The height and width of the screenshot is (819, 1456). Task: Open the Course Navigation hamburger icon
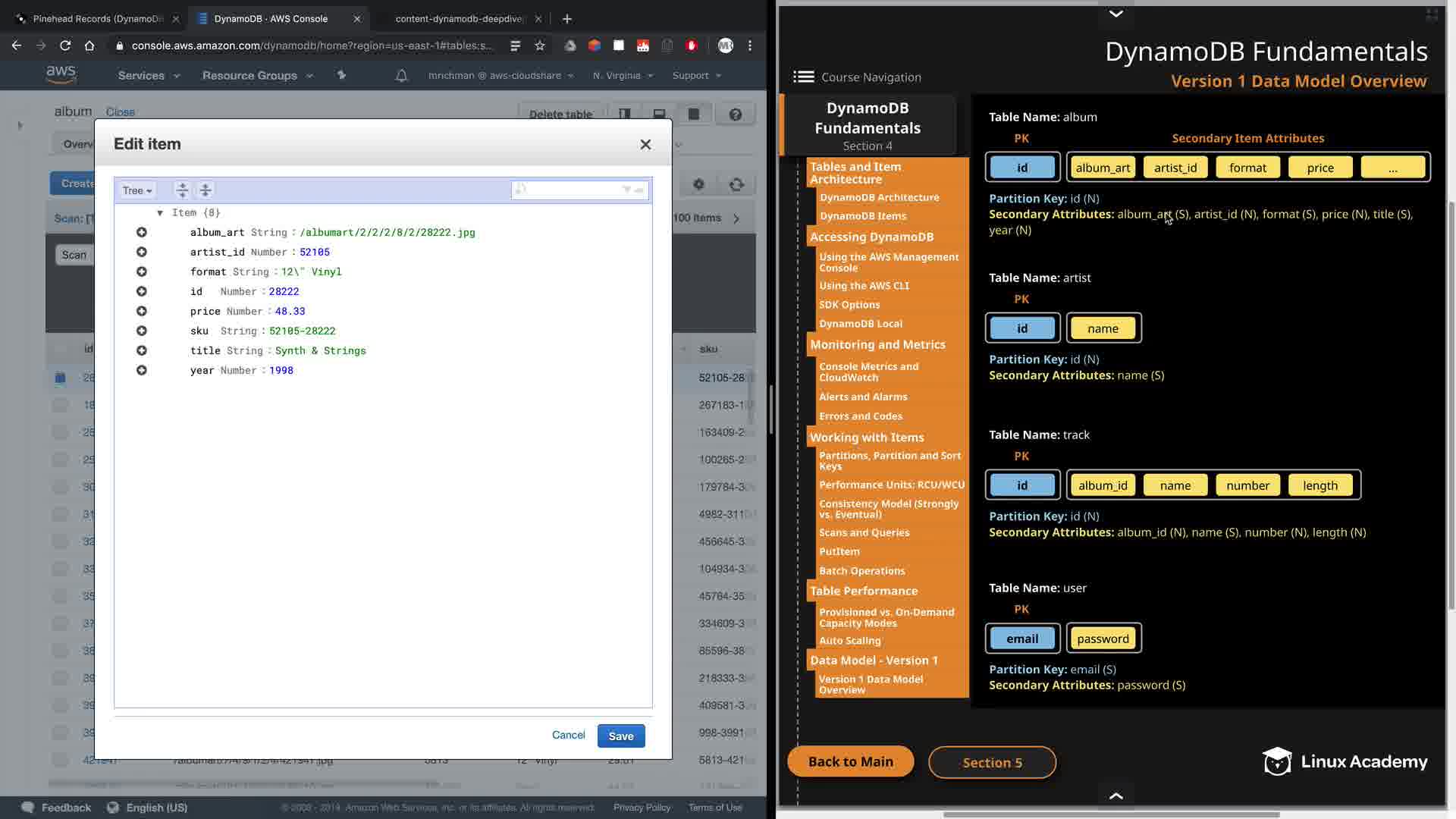[x=804, y=77]
